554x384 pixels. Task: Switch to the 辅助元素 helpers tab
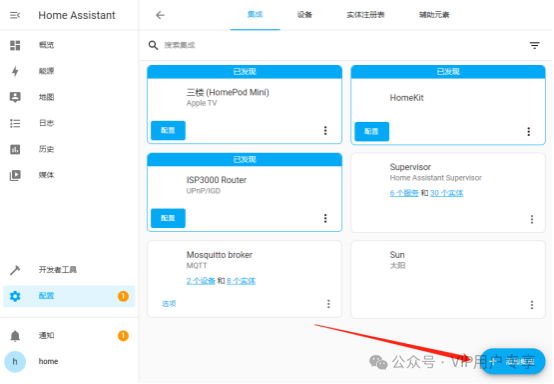434,15
